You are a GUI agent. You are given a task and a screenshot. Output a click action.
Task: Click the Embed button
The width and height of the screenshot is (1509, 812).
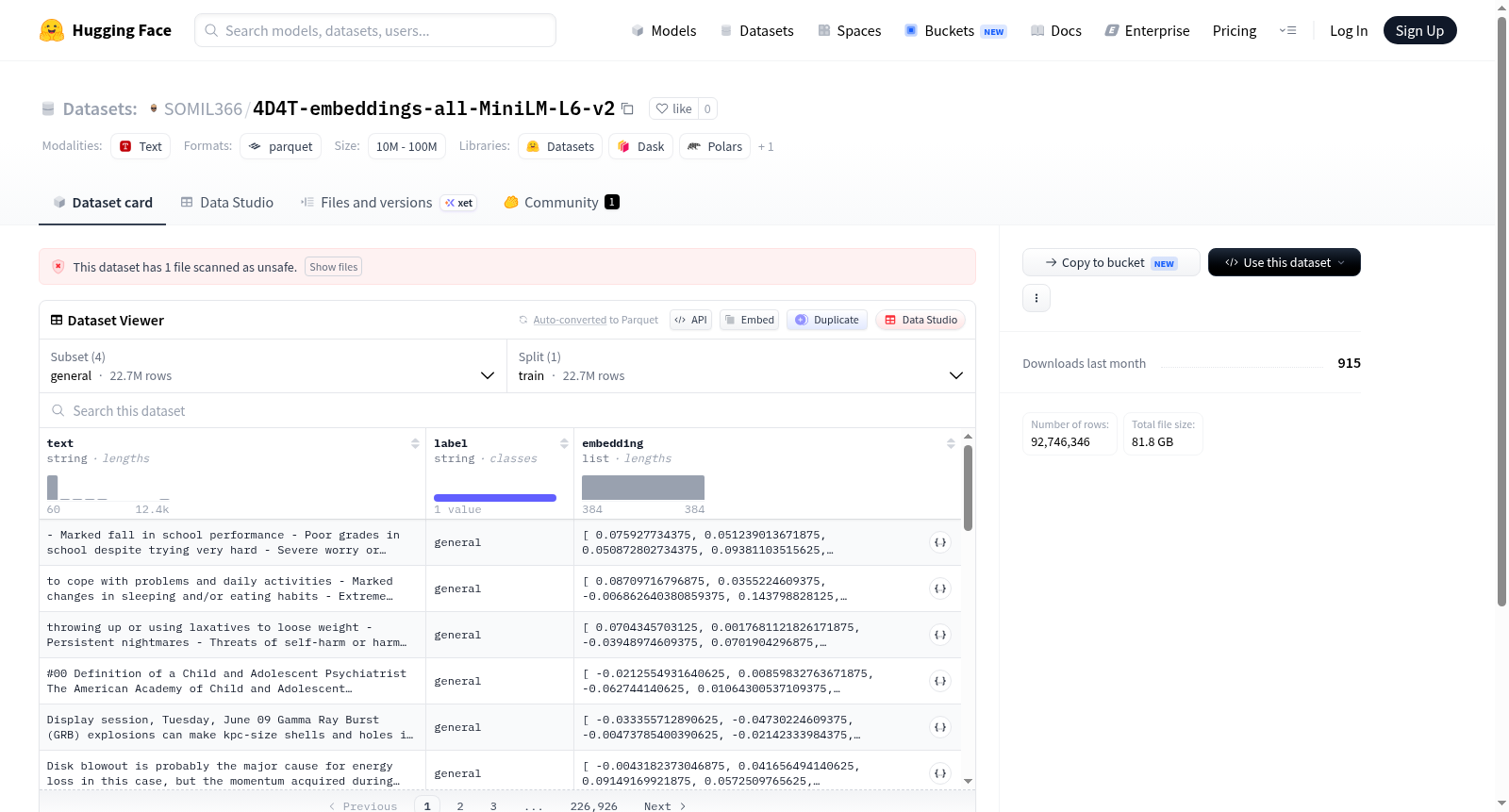749,320
